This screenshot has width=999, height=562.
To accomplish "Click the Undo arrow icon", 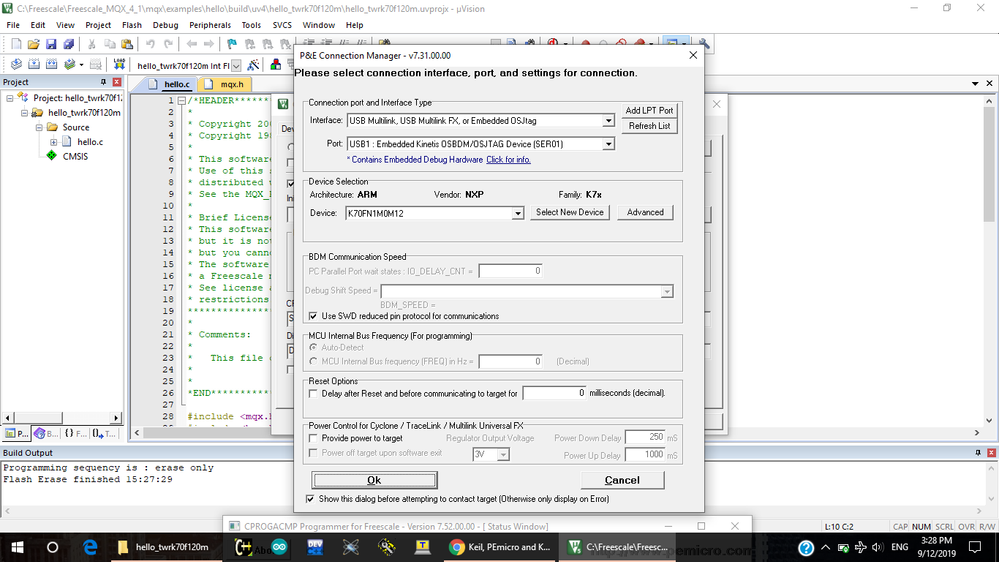I will (x=150, y=44).
